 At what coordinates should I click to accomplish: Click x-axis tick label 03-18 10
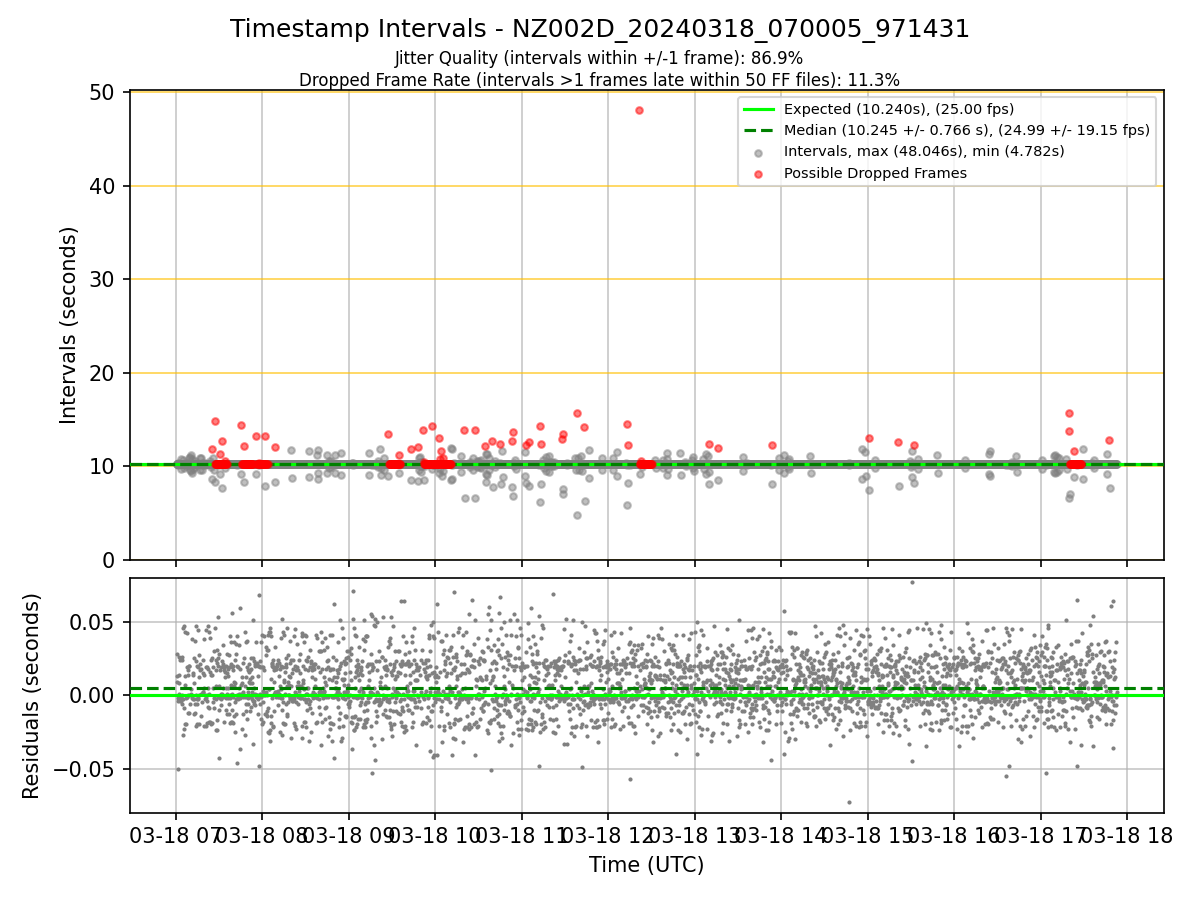point(435,834)
